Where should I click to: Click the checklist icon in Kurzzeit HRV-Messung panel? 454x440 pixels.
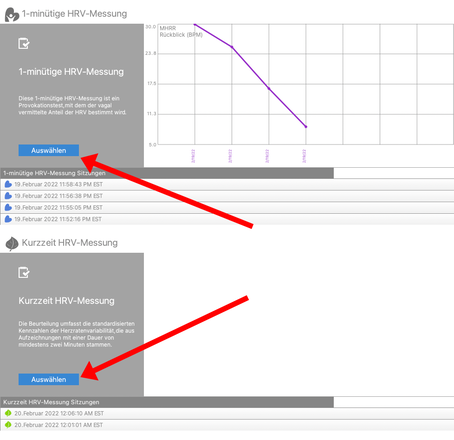24,273
